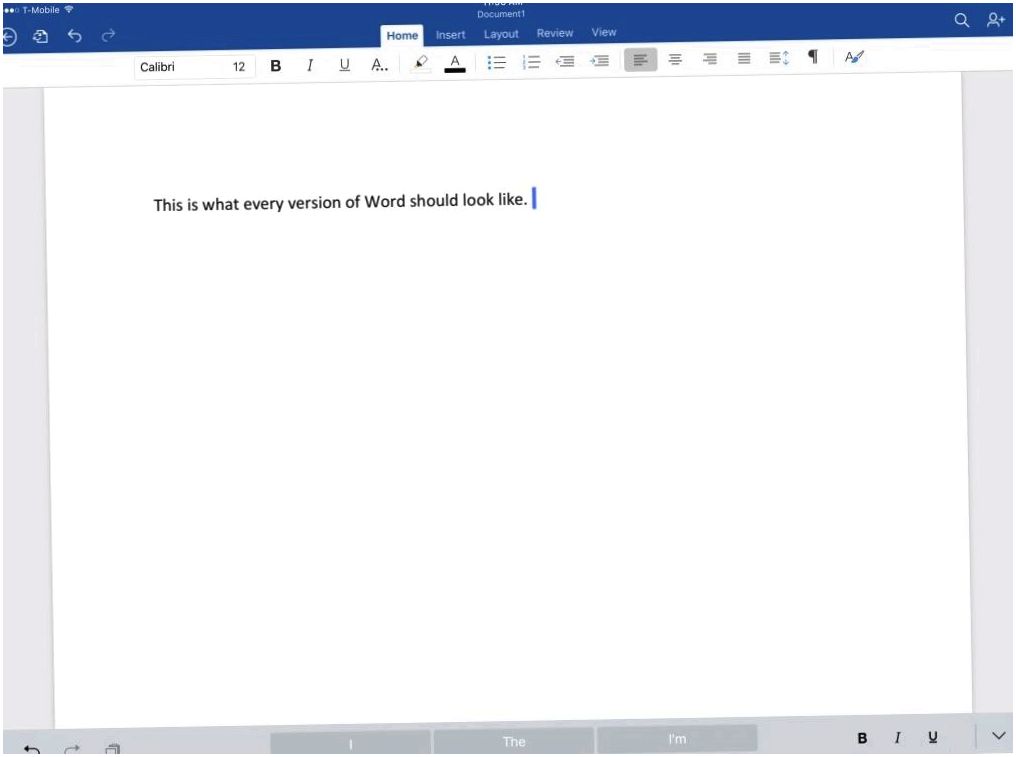Tap the Document1 title
This screenshot has height=757, width=1016.
click(501, 14)
